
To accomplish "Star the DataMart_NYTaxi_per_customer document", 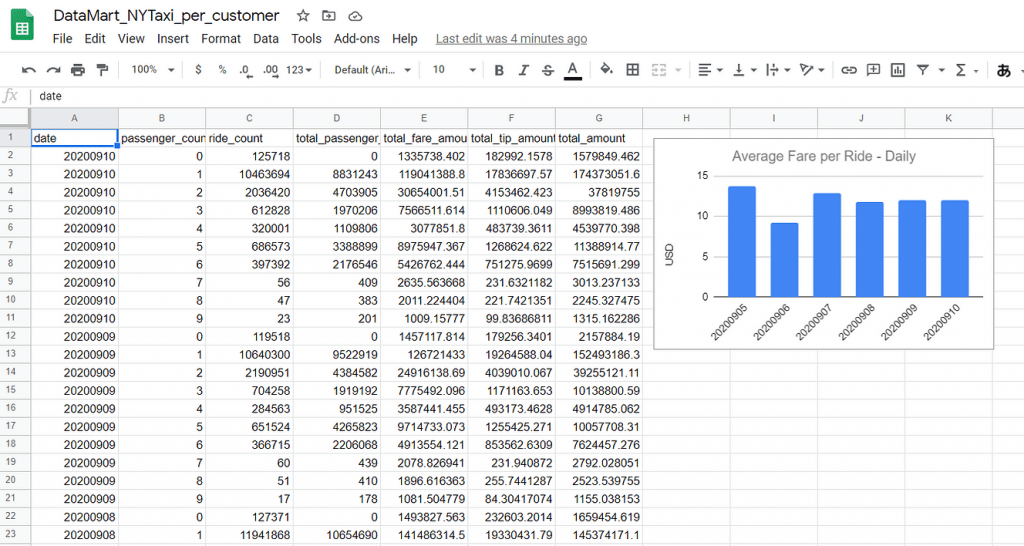I will [302, 16].
